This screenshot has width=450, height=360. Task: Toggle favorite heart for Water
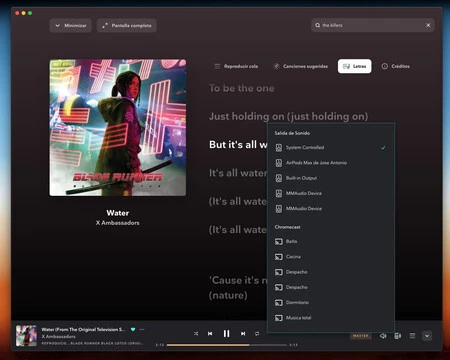pyautogui.click(x=133, y=329)
